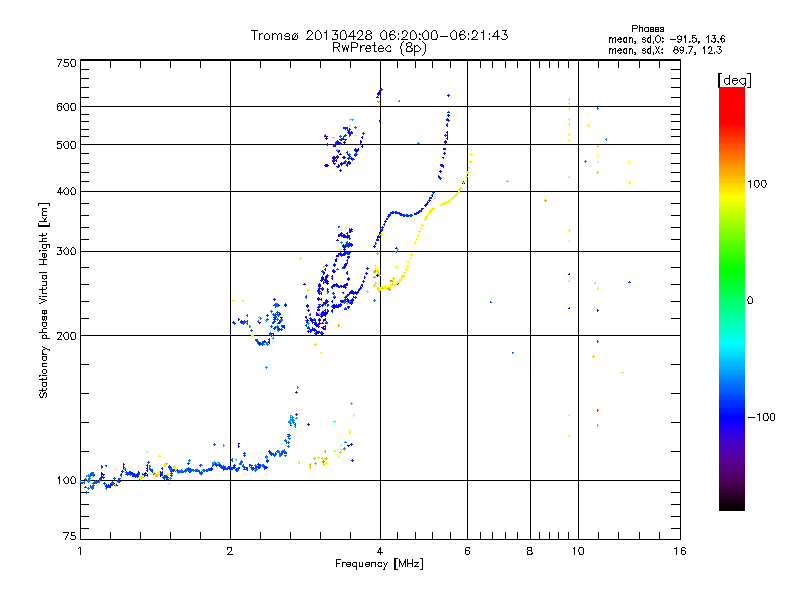
Task: Click the x-axis tick label '1'
Action: coord(80,551)
